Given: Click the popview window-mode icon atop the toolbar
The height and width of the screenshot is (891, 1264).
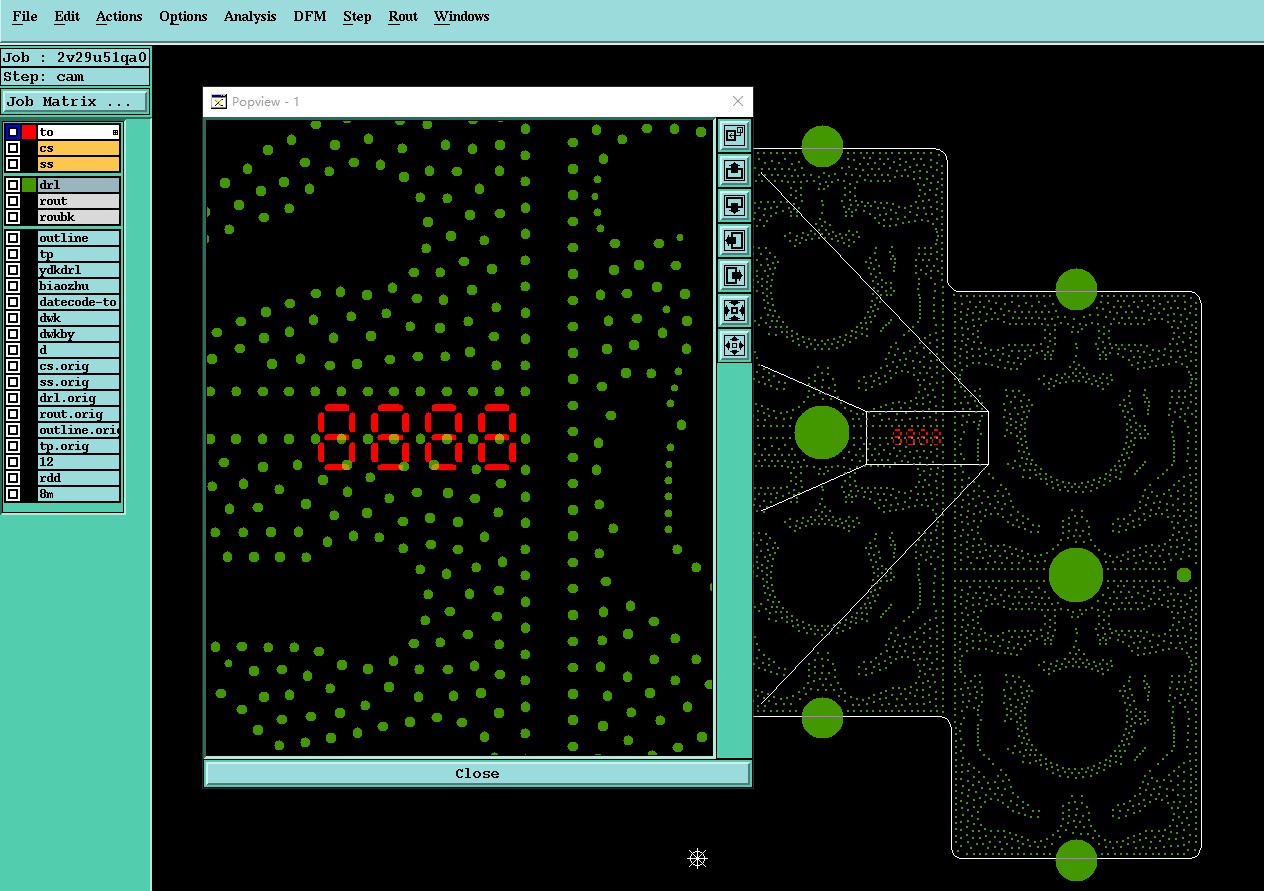Looking at the screenshot, I should coord(734,135).
